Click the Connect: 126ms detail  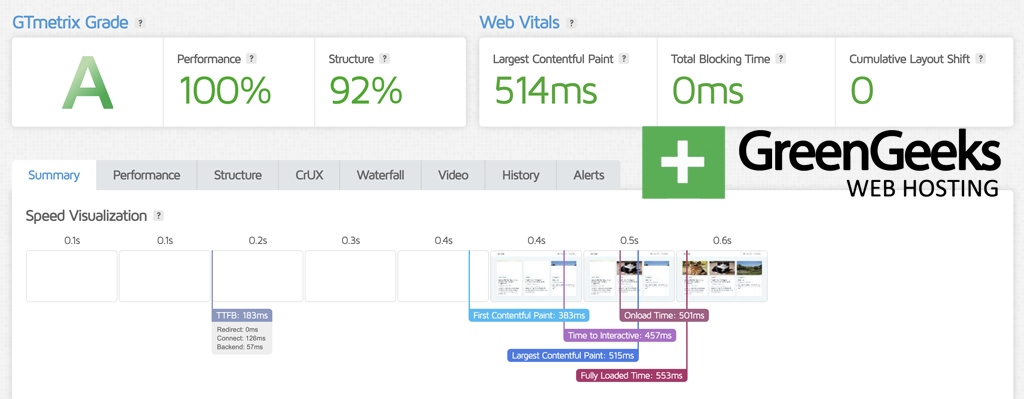coord(241,338)
